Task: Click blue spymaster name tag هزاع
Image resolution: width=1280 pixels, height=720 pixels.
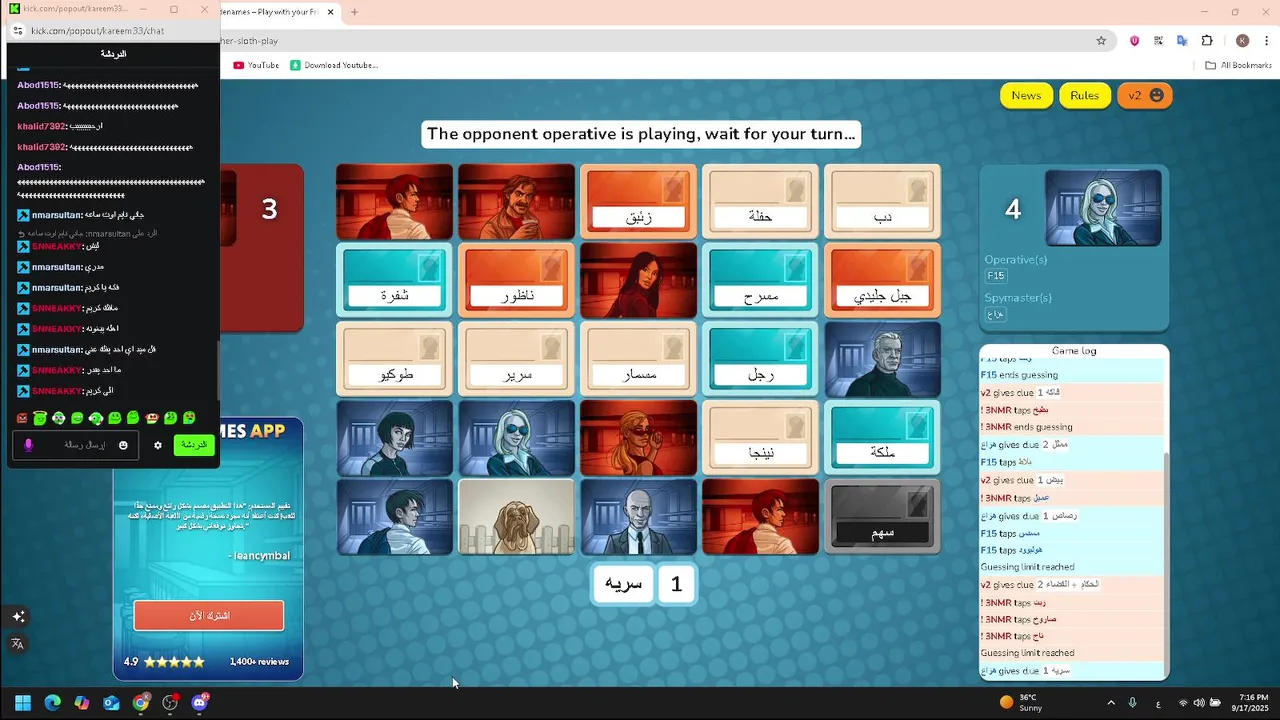Action: coord(995,314)
